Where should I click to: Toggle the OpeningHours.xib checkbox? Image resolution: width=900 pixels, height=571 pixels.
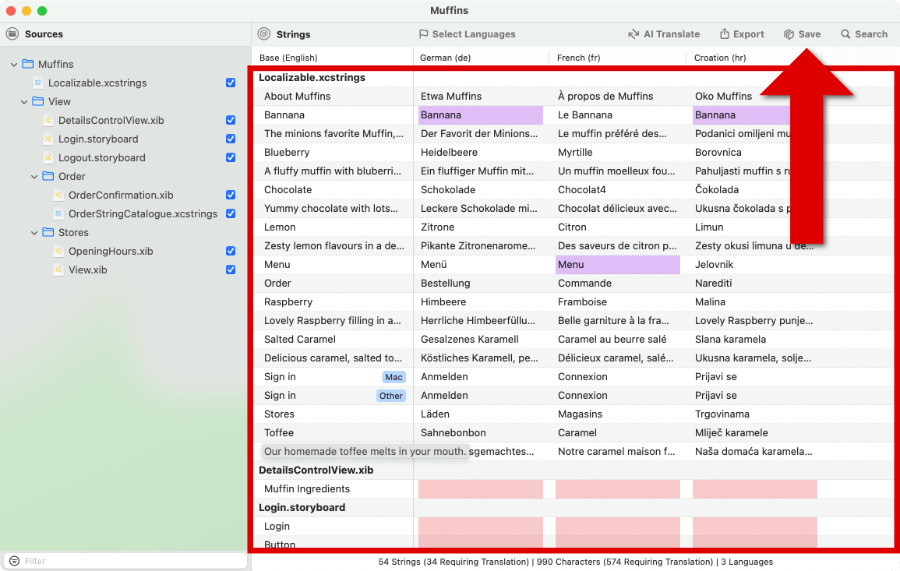[231, 251]
